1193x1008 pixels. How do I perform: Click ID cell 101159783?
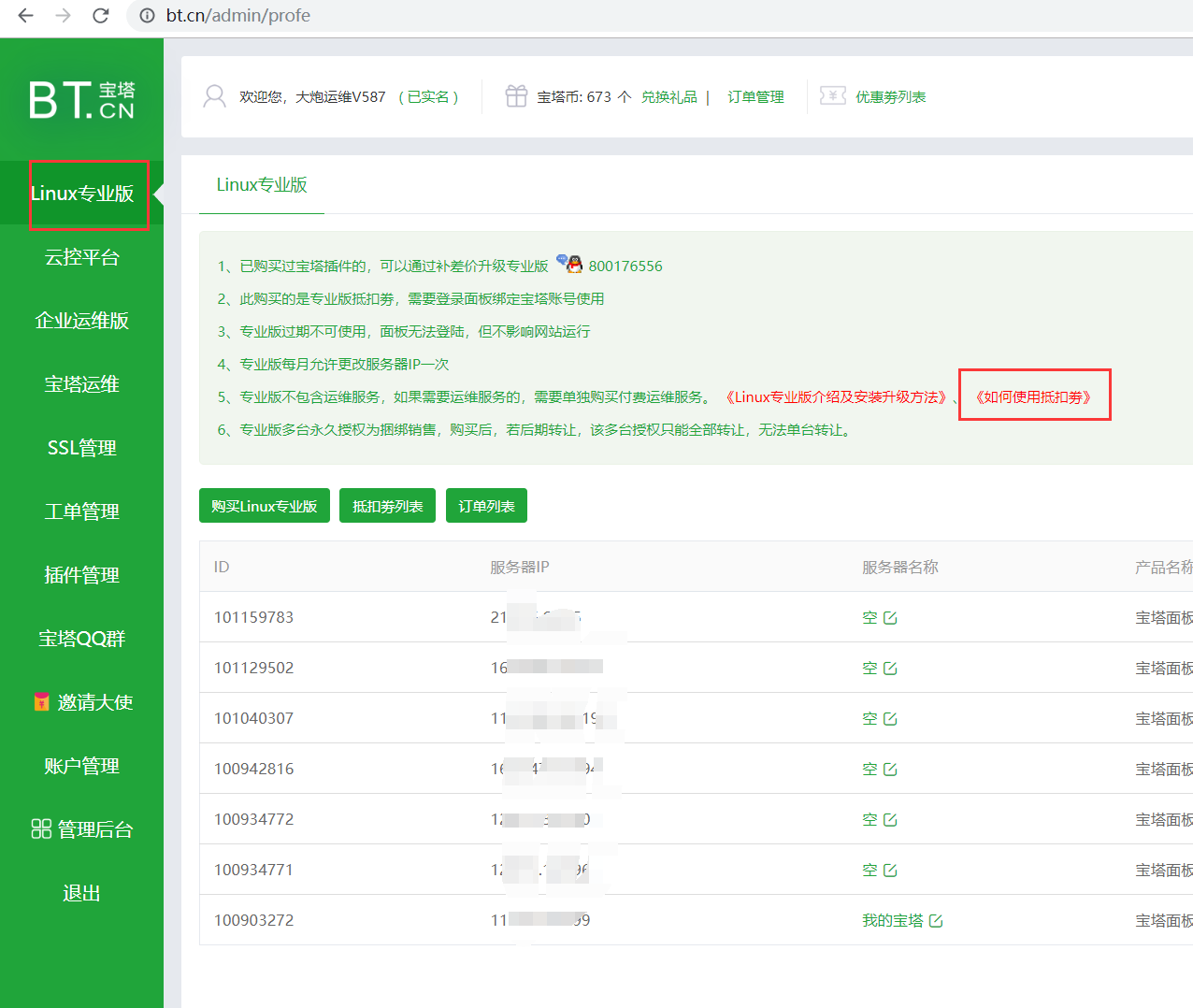(x=253, y=617)
